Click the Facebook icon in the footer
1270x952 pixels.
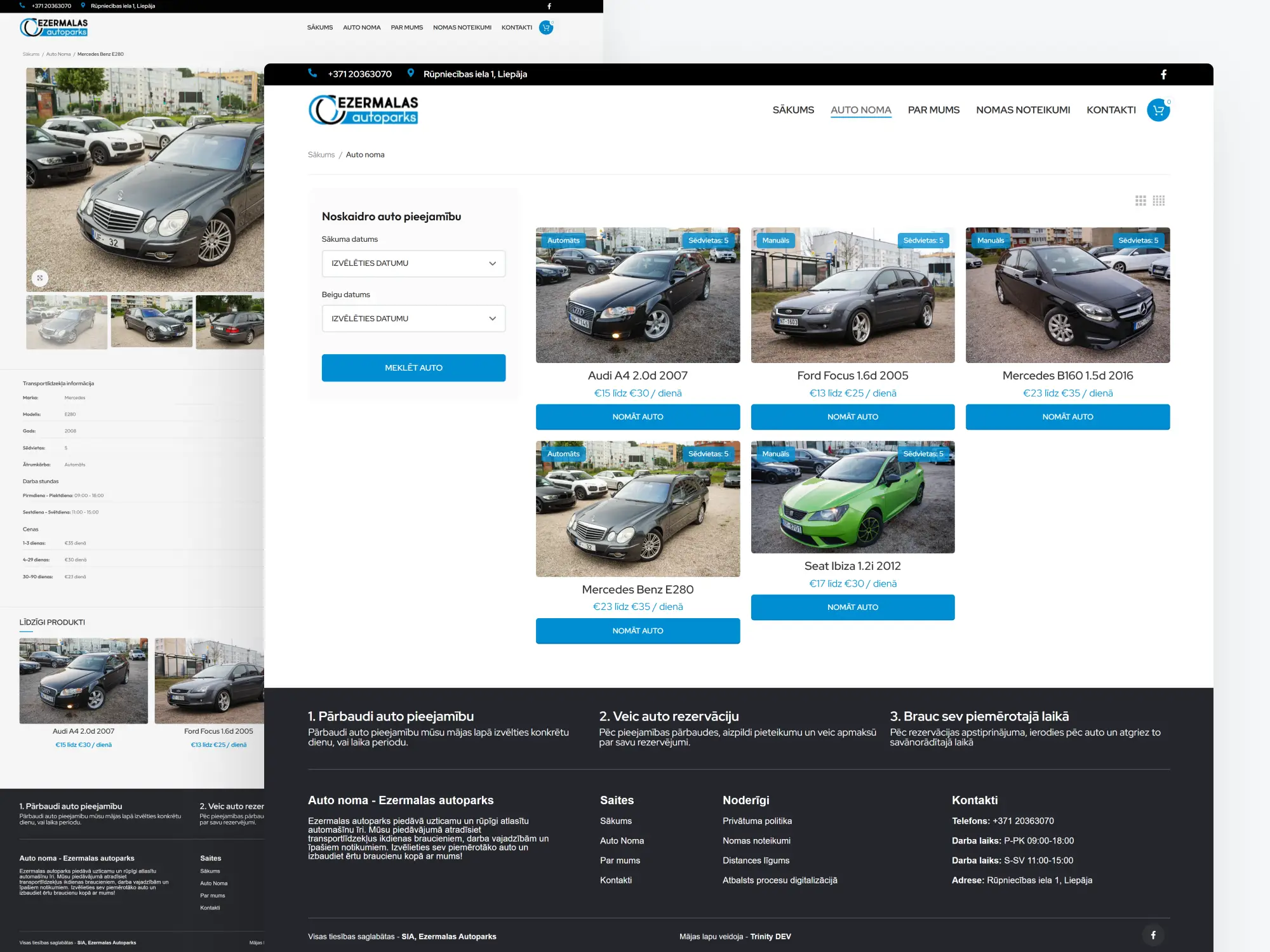tap(1153, 935)
